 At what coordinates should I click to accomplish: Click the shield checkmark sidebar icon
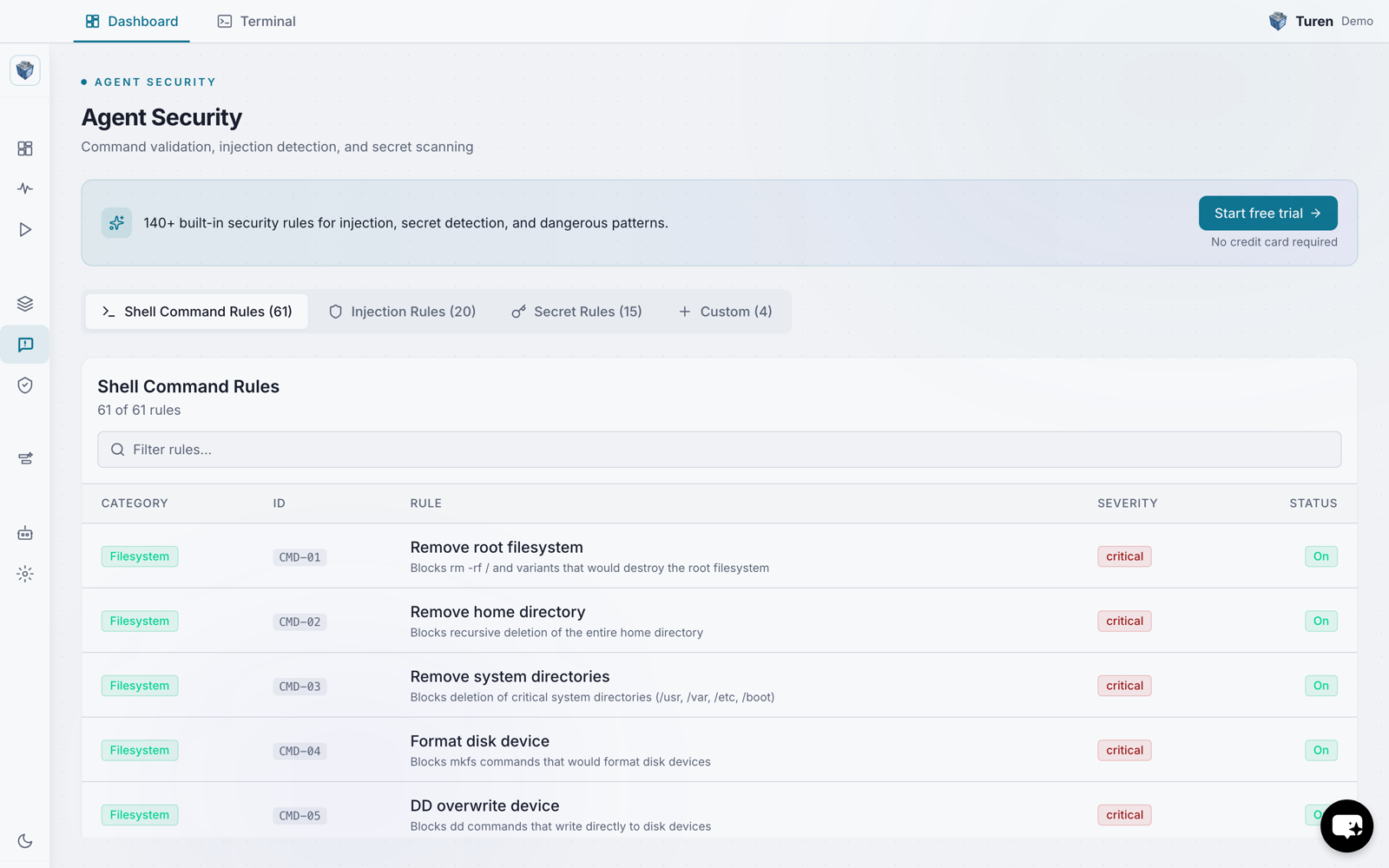(x=25, y=385)
